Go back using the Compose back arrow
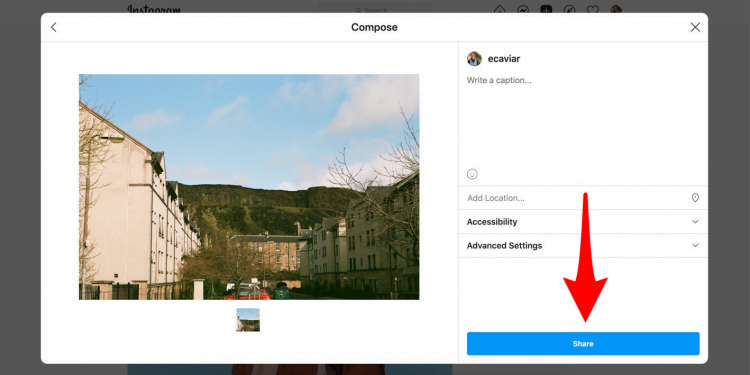 coord(54,27)
